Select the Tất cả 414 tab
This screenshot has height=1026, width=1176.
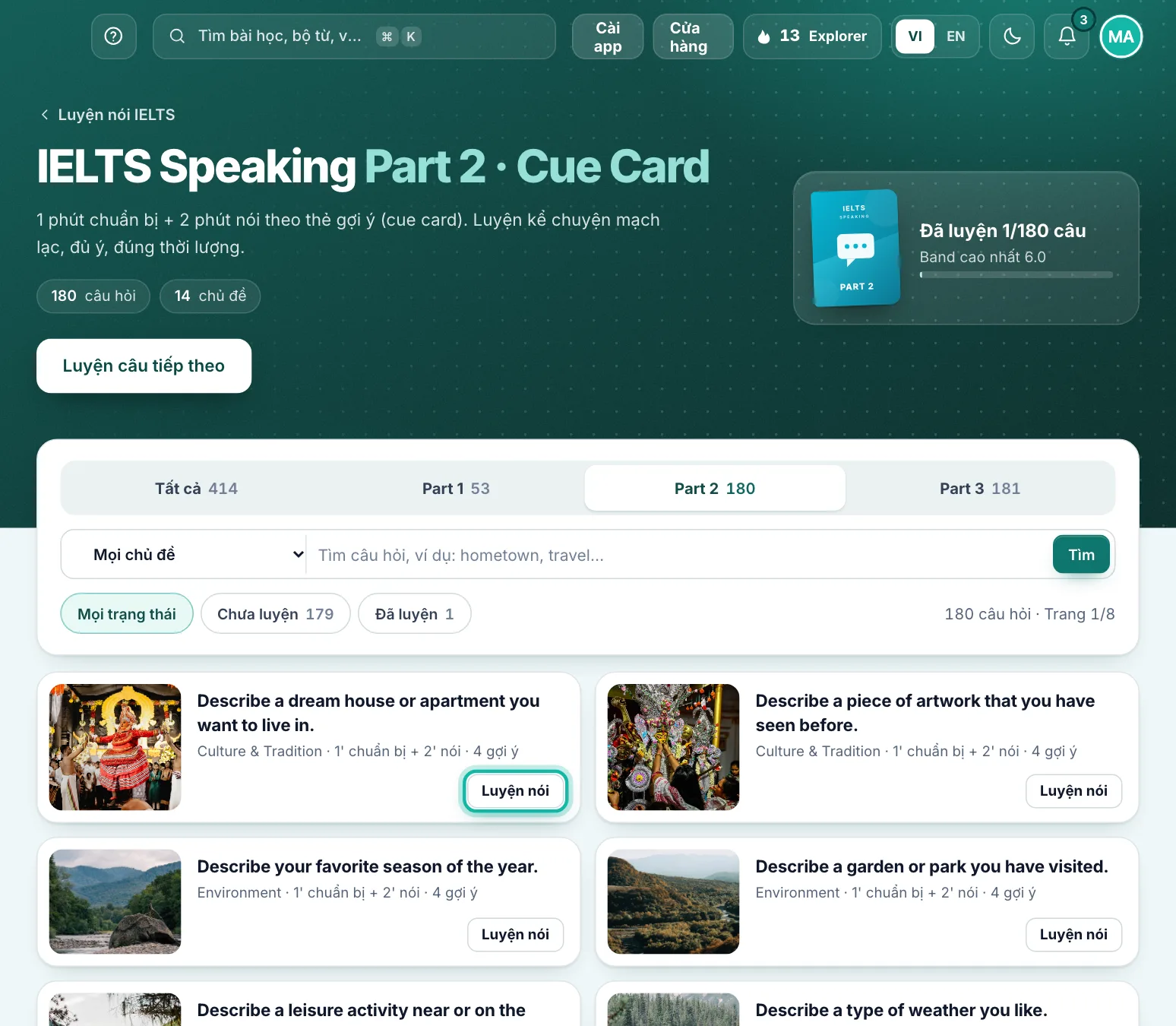tap(196, 488)
